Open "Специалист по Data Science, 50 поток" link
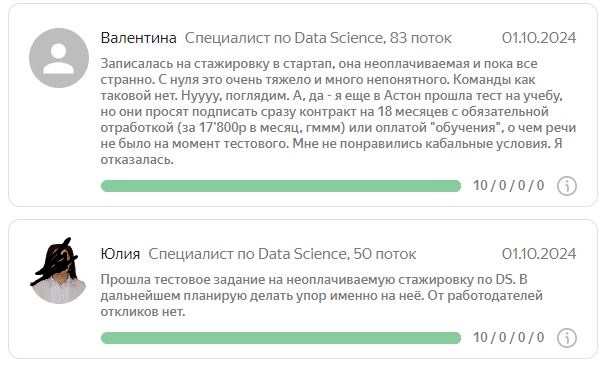 (x=282, y=254)
